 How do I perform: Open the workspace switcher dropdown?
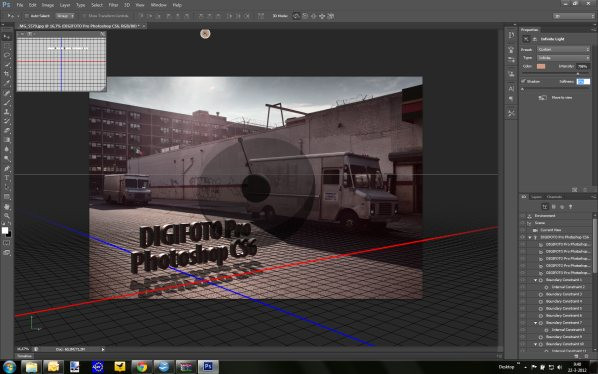click(574, 16)
